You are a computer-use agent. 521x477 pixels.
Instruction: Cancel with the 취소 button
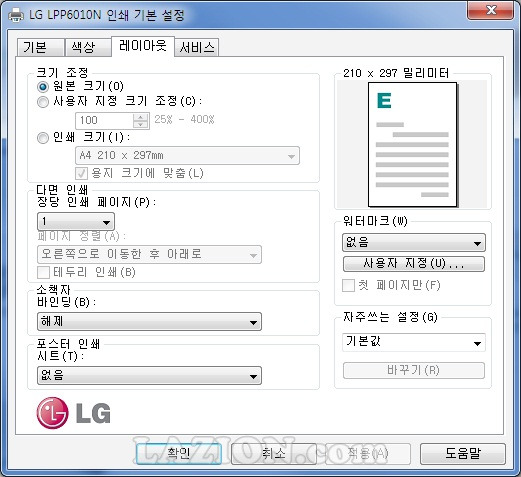click(x=273, y=454)
